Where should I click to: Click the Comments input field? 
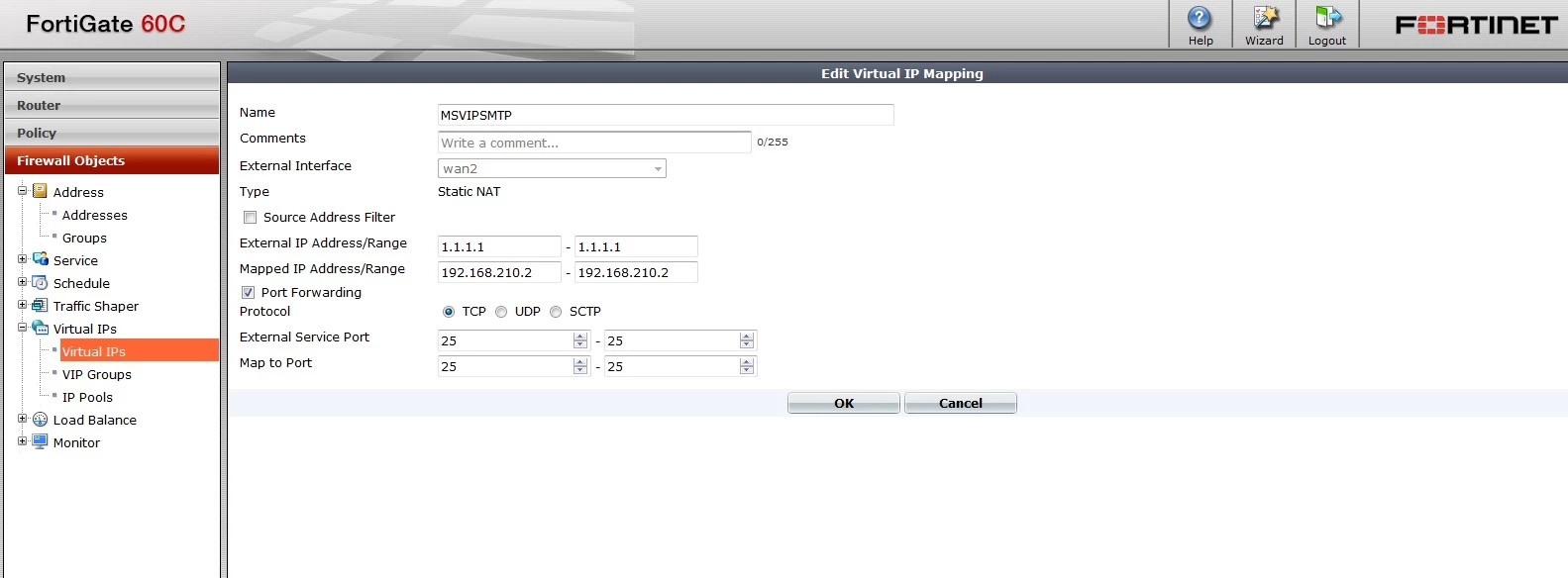594,143
